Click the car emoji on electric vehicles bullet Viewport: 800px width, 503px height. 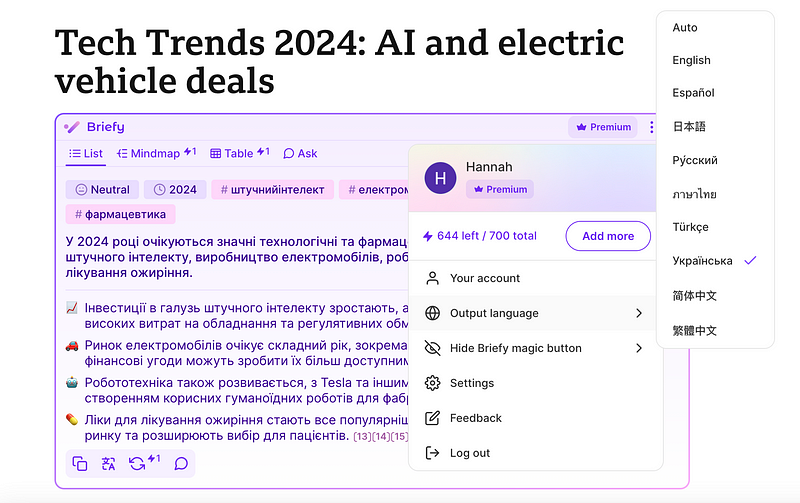click(x=72, y=345)
